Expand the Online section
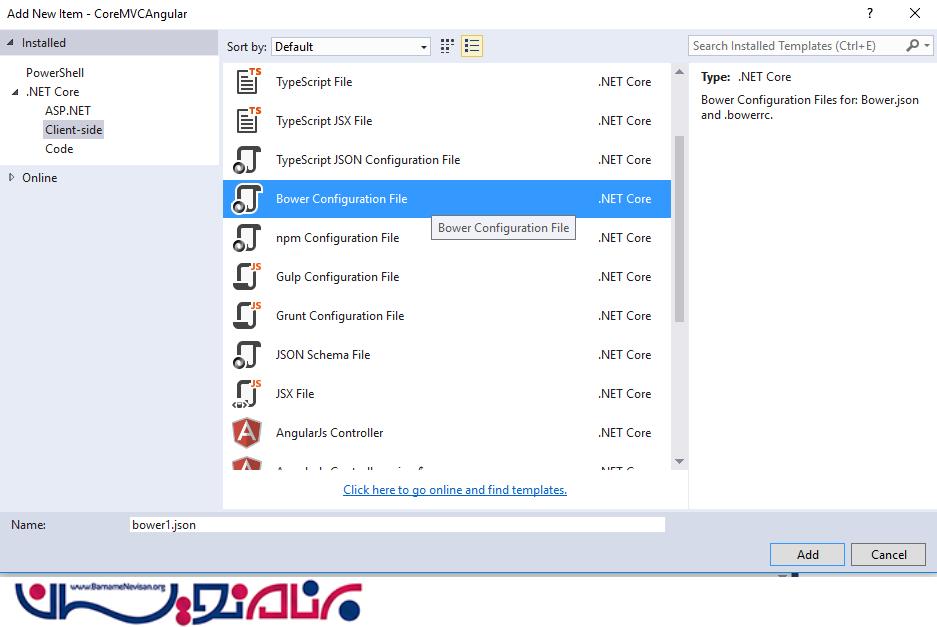 click(11, 178)
